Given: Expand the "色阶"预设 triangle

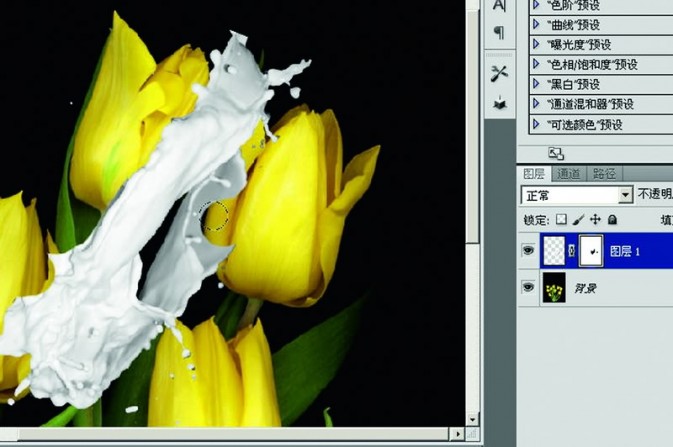Looking at the screenshot, I should coord(536,5).
